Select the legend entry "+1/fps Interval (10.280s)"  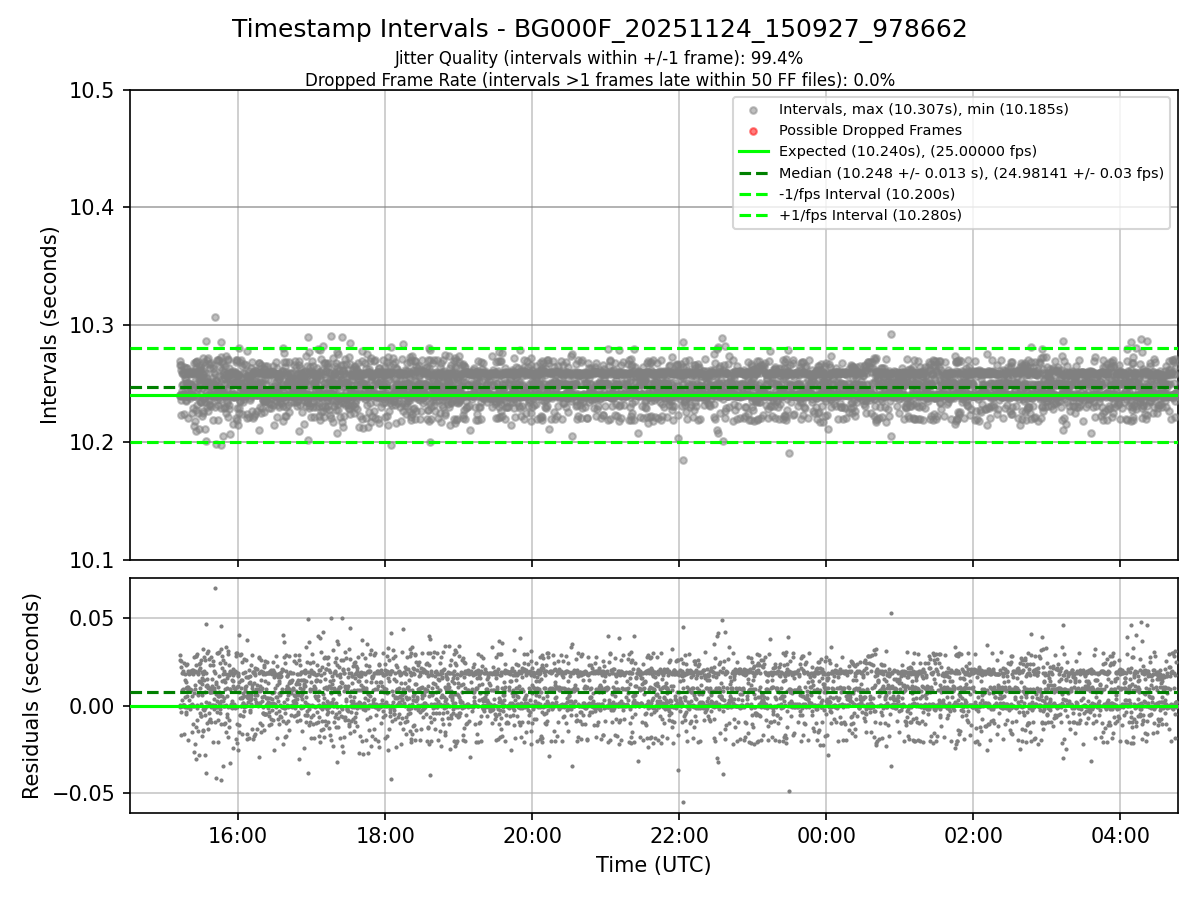870,214
